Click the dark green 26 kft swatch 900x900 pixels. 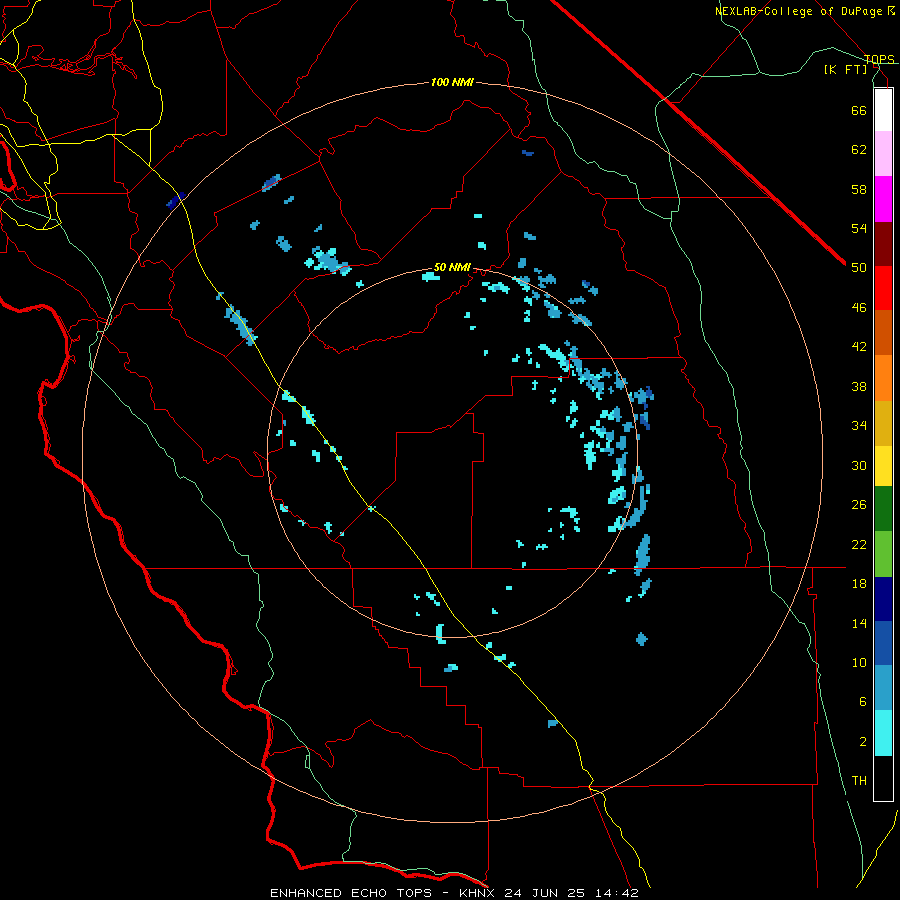point(883,509)
